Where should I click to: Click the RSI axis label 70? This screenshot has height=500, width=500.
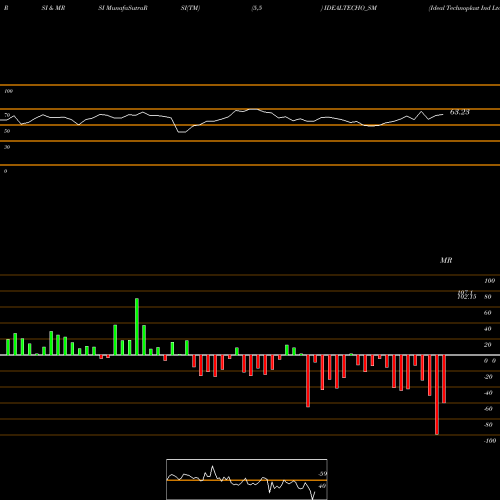pyautogui.click(x=7, y=115)
